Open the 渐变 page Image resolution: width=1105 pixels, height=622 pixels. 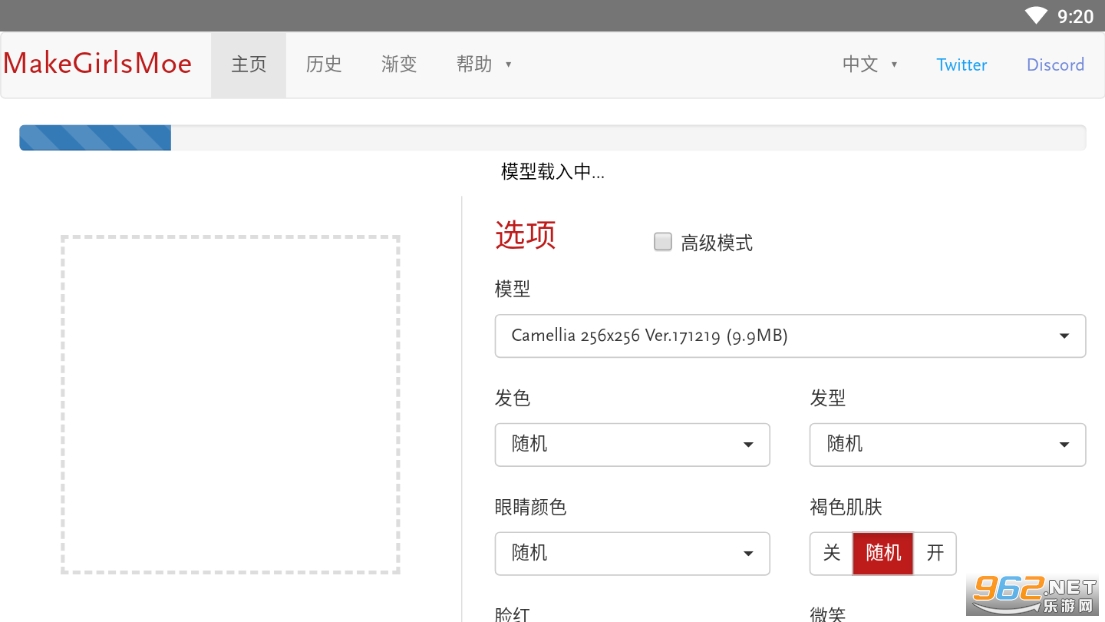point(398,64)
